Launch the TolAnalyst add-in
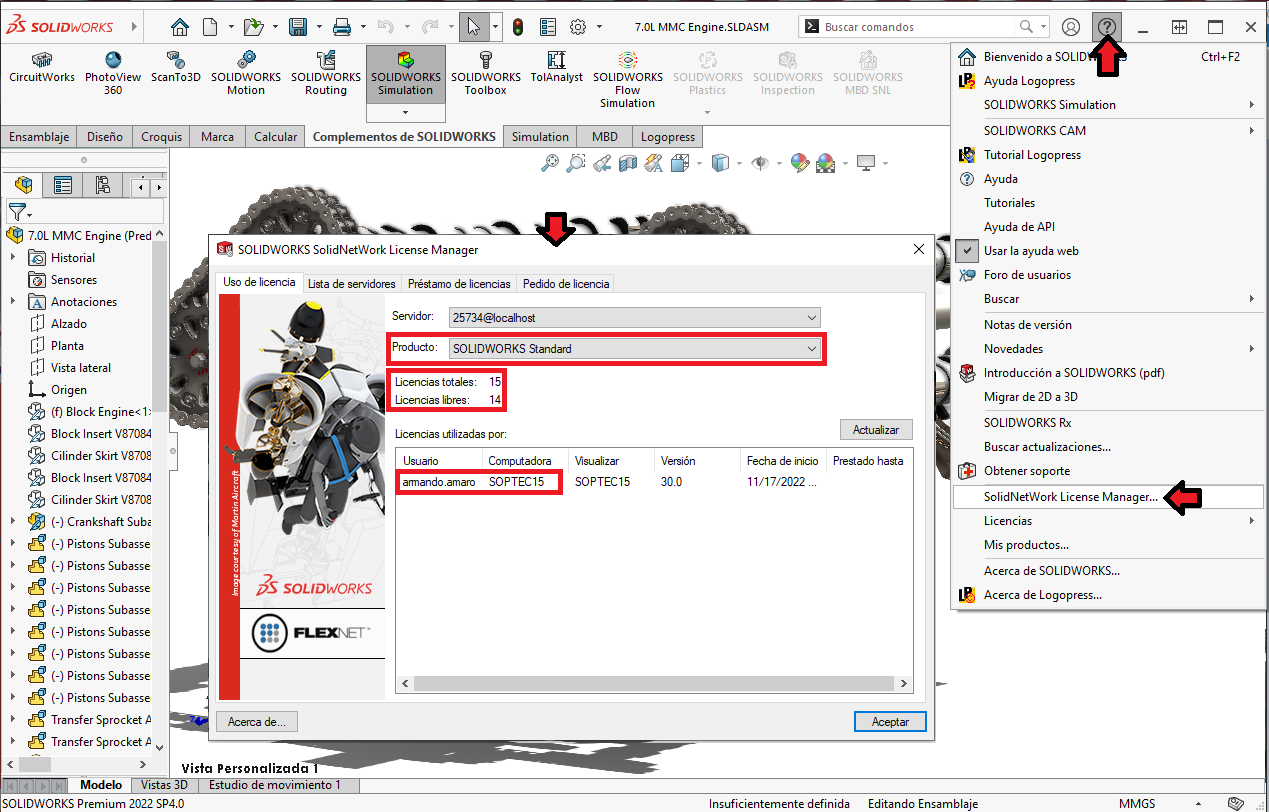Screen dimensions: 1269x812 click(557, 68)
